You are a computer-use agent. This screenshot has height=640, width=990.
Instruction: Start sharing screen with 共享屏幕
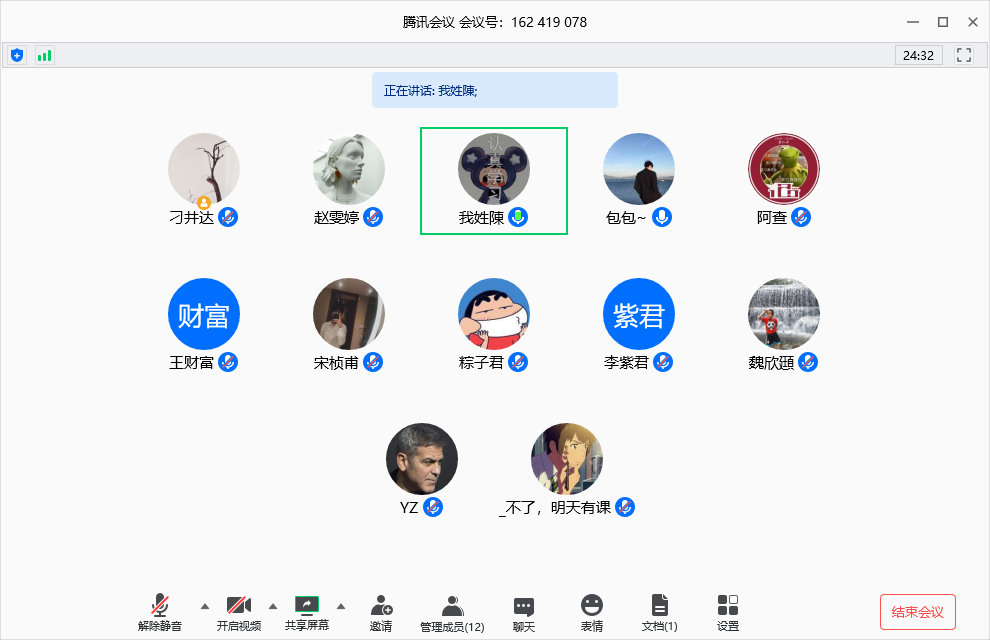306,612
